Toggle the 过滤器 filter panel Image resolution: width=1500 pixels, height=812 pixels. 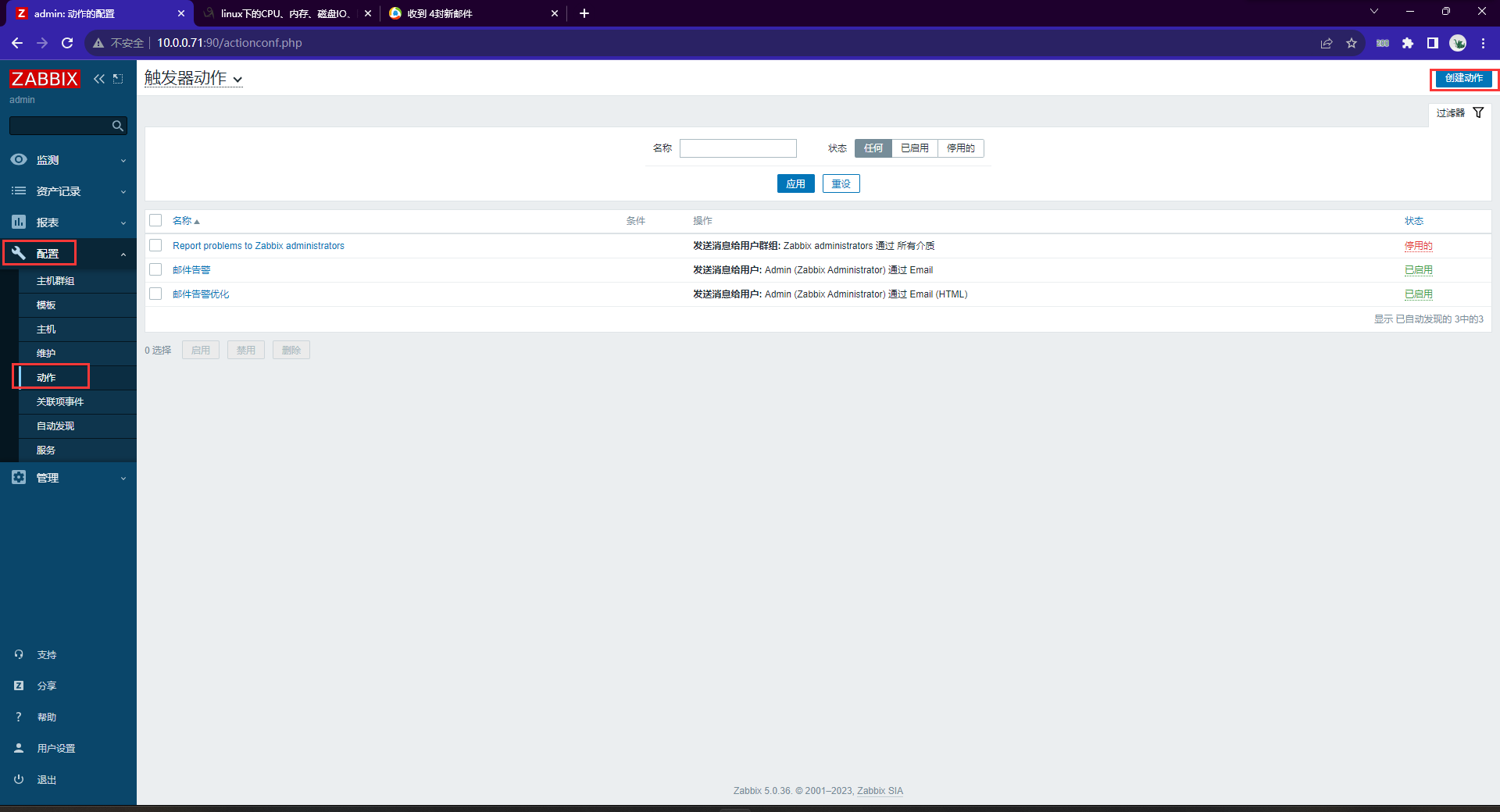tap(1460, 113)
